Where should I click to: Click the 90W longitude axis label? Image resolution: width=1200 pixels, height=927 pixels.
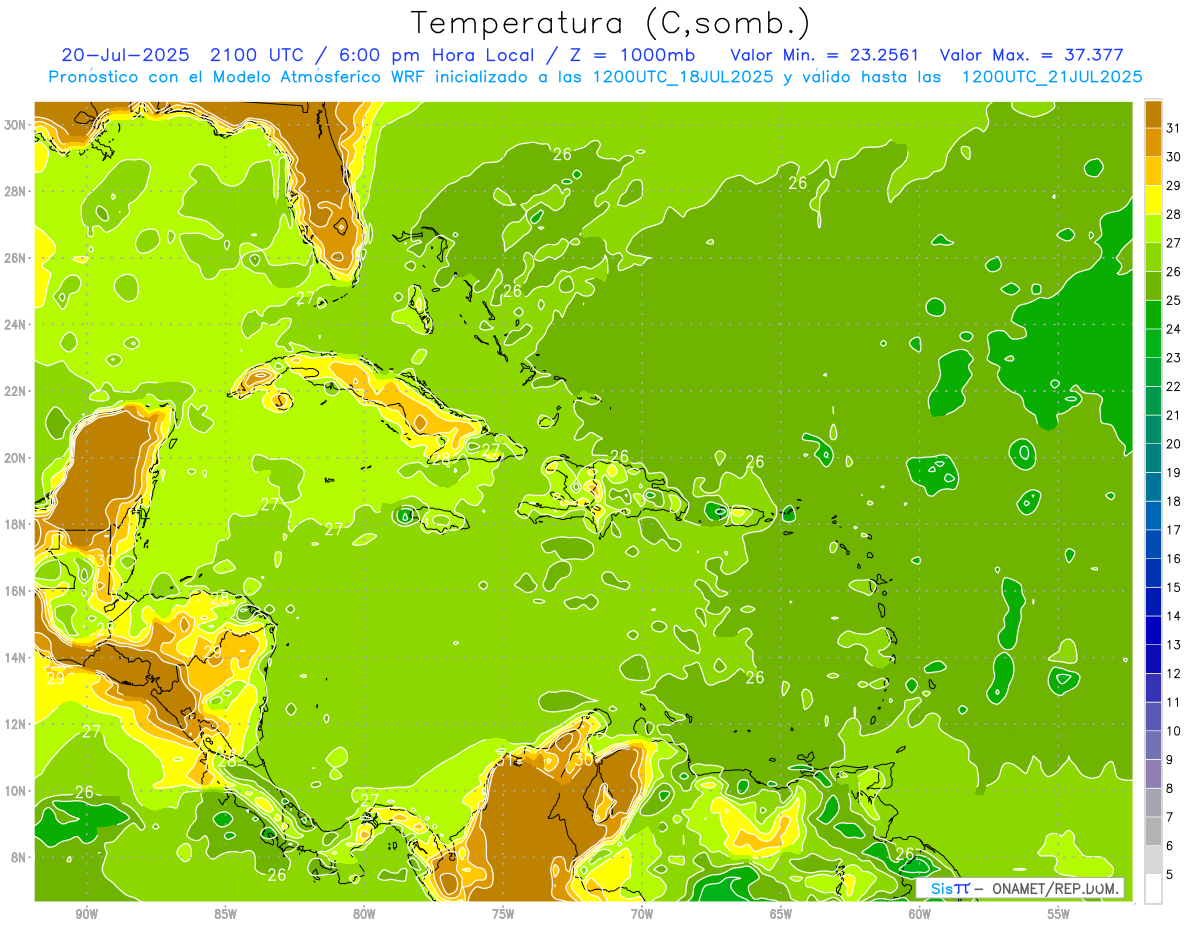(x=86, y=913)
